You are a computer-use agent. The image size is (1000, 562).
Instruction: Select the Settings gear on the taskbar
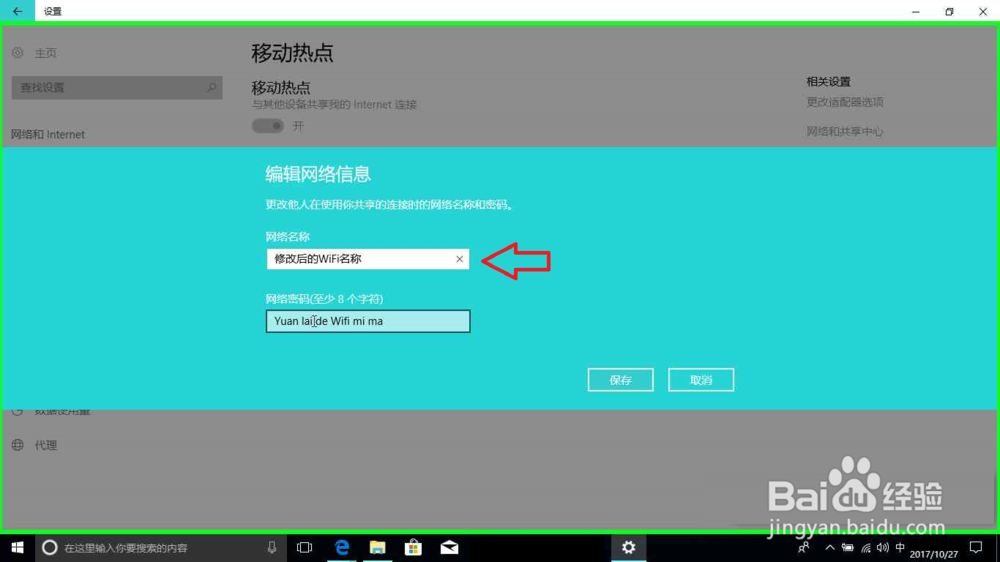coord(629,547)
